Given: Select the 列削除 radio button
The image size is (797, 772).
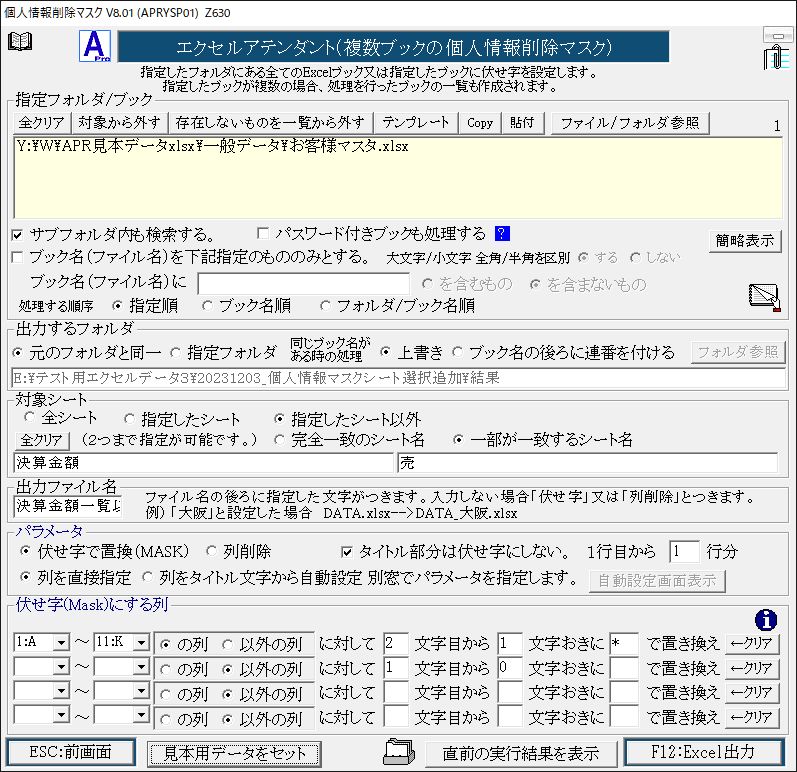Looking at the screenshot, I should point(212,551).
